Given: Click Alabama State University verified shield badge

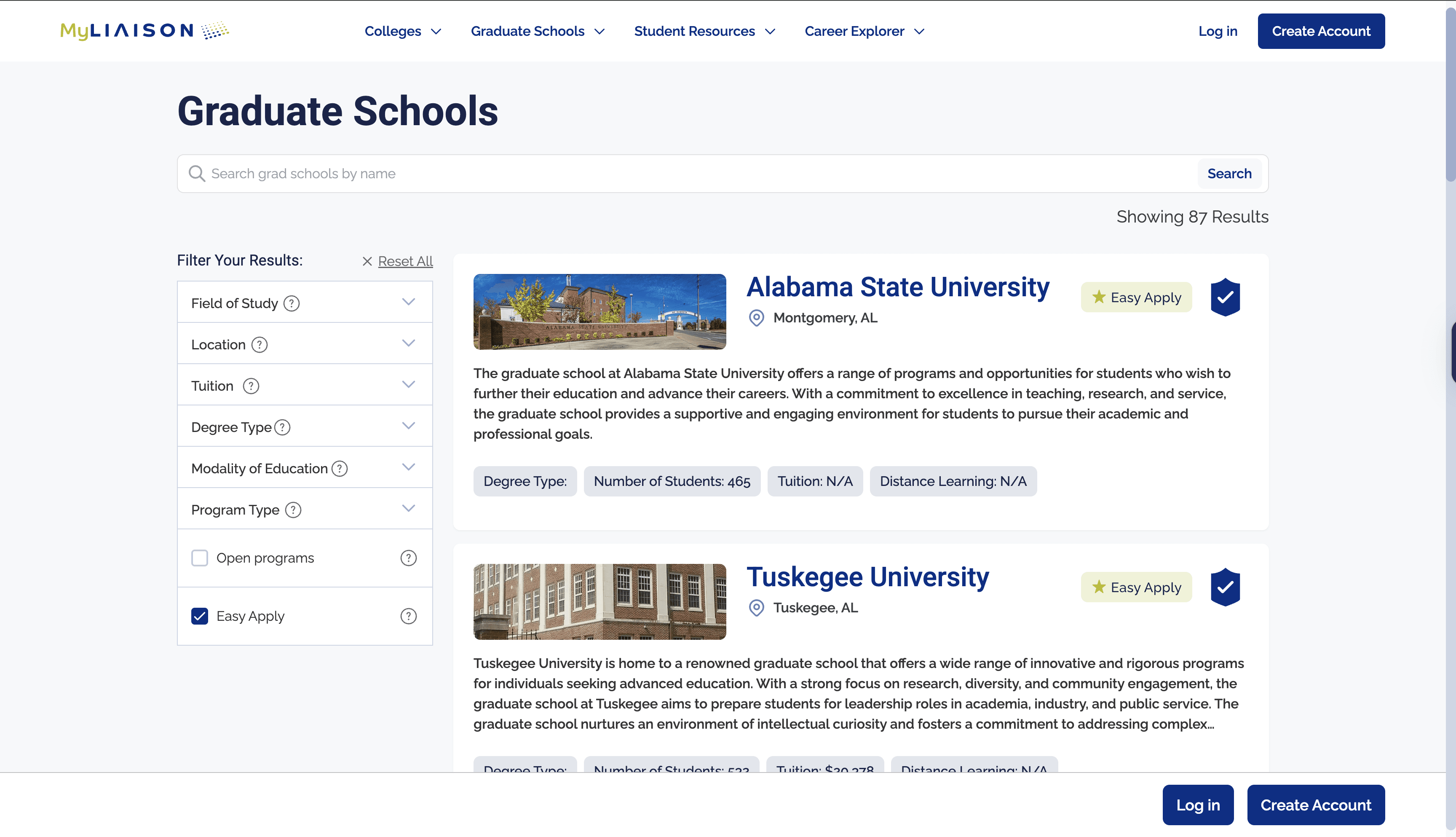Looking at the screenshot, I should tap(1225, 297).
